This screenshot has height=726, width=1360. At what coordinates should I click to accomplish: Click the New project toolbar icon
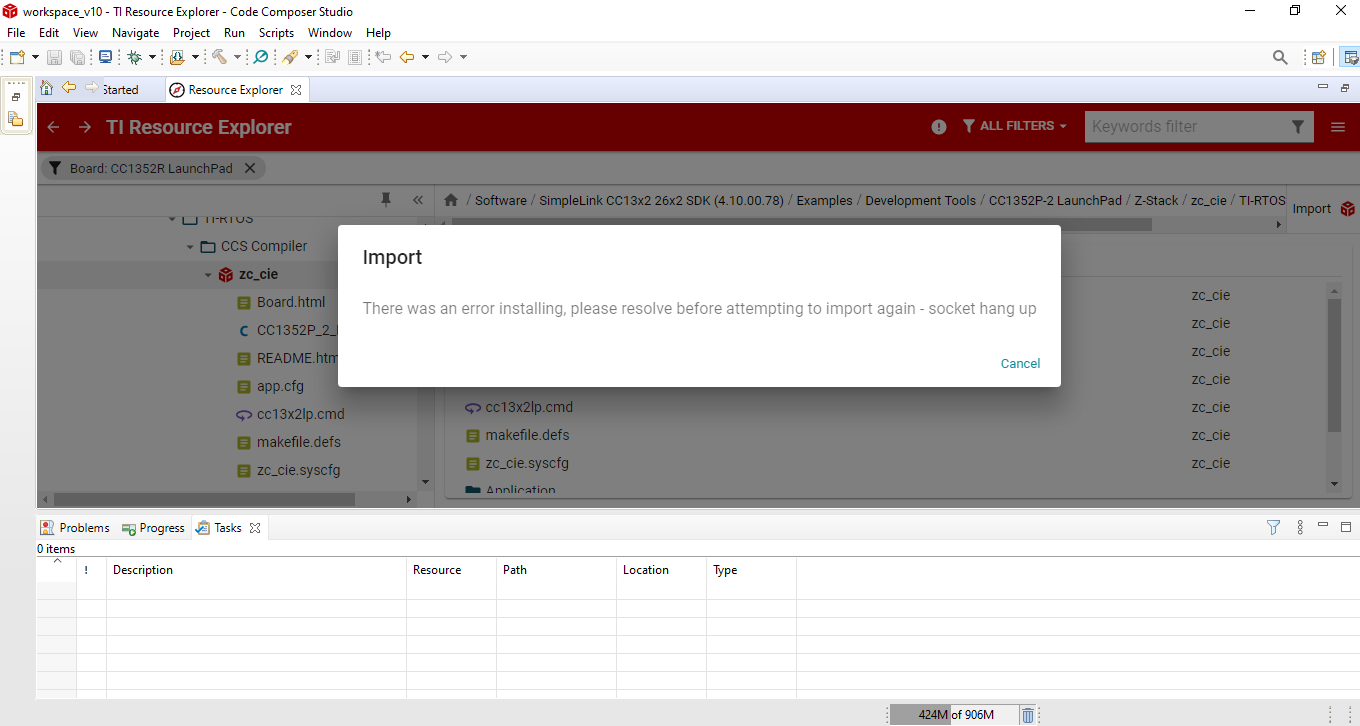17,57
